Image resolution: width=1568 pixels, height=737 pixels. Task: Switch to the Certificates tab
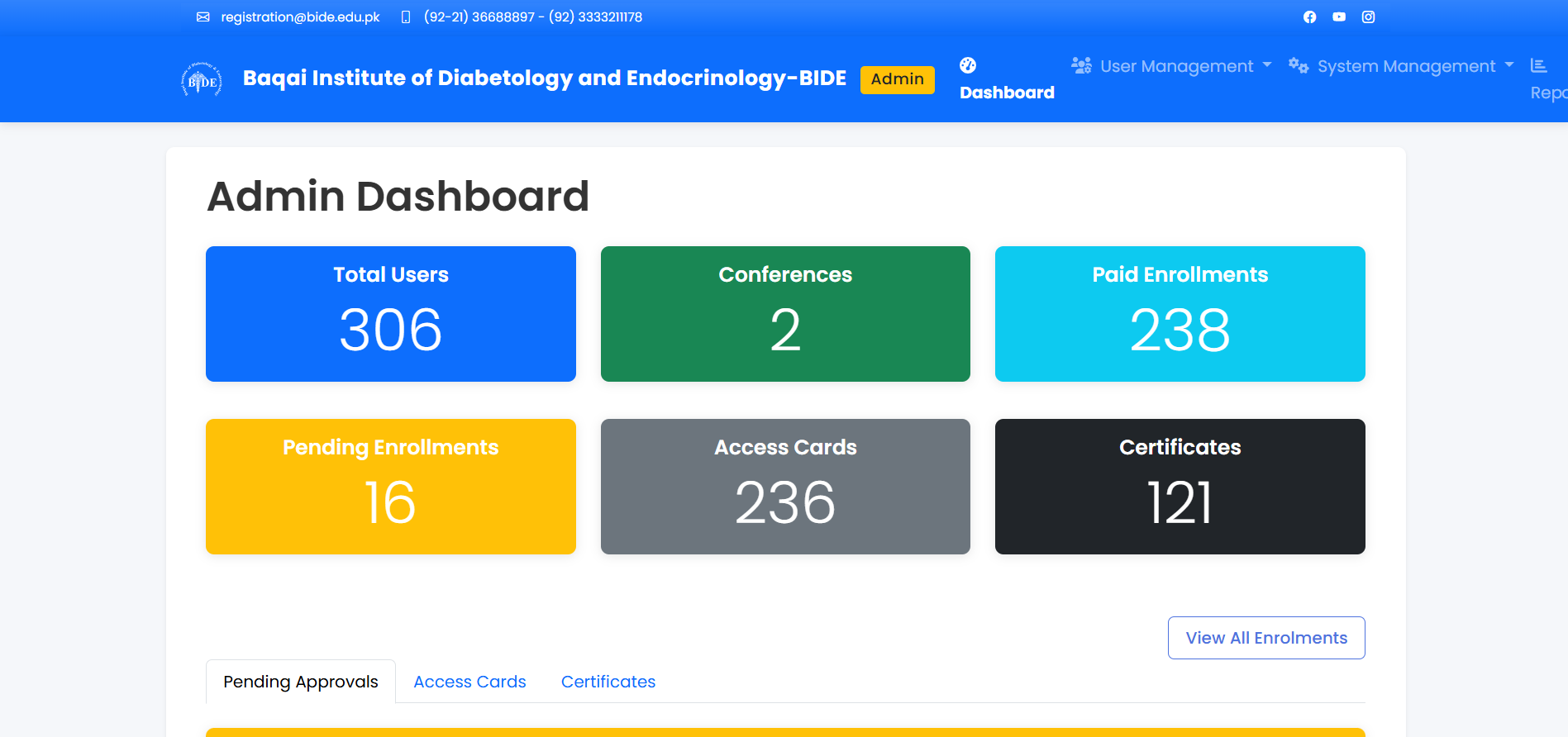point(608,682)
